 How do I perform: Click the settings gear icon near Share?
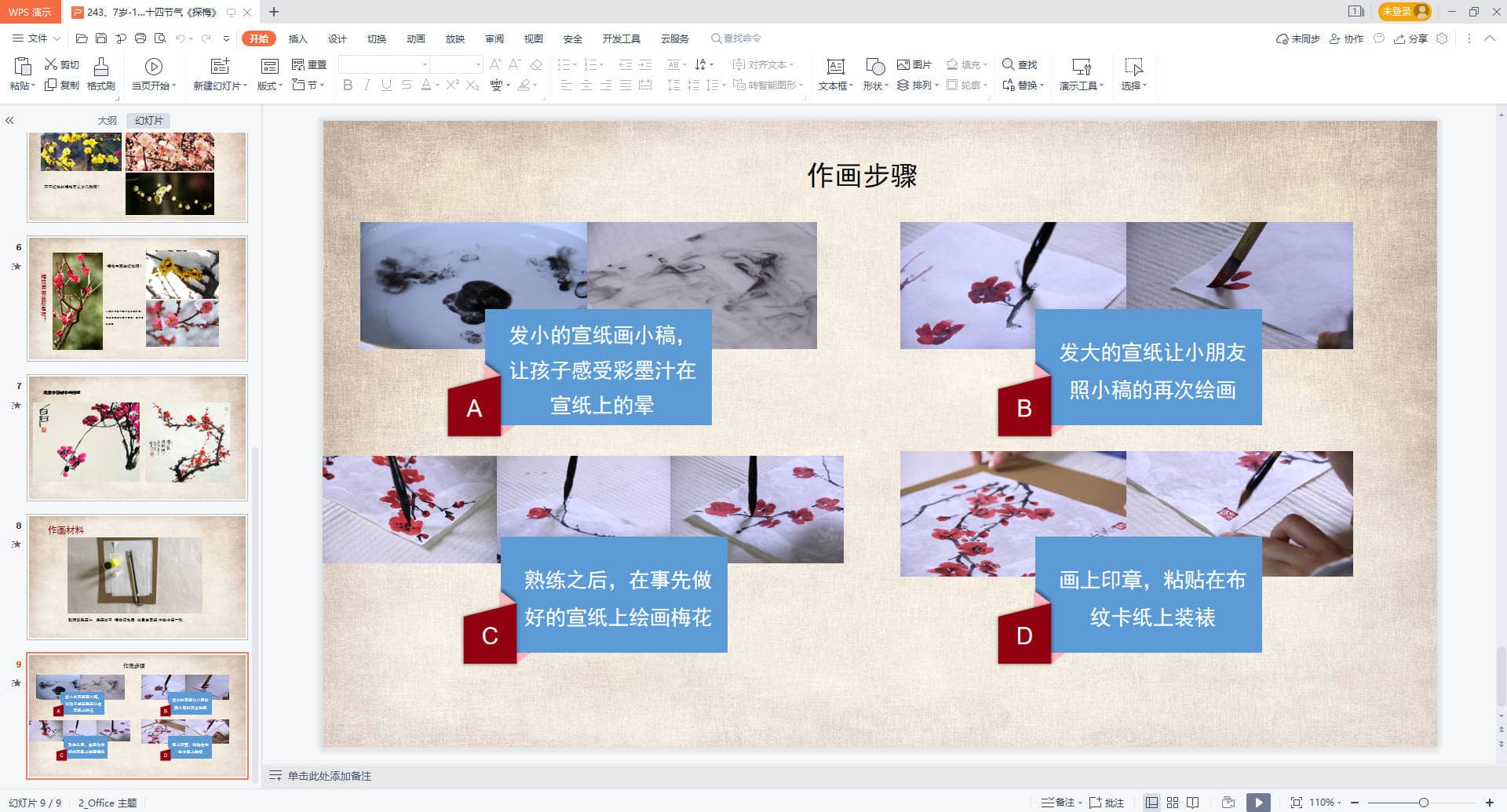(x=1442, y=38)
